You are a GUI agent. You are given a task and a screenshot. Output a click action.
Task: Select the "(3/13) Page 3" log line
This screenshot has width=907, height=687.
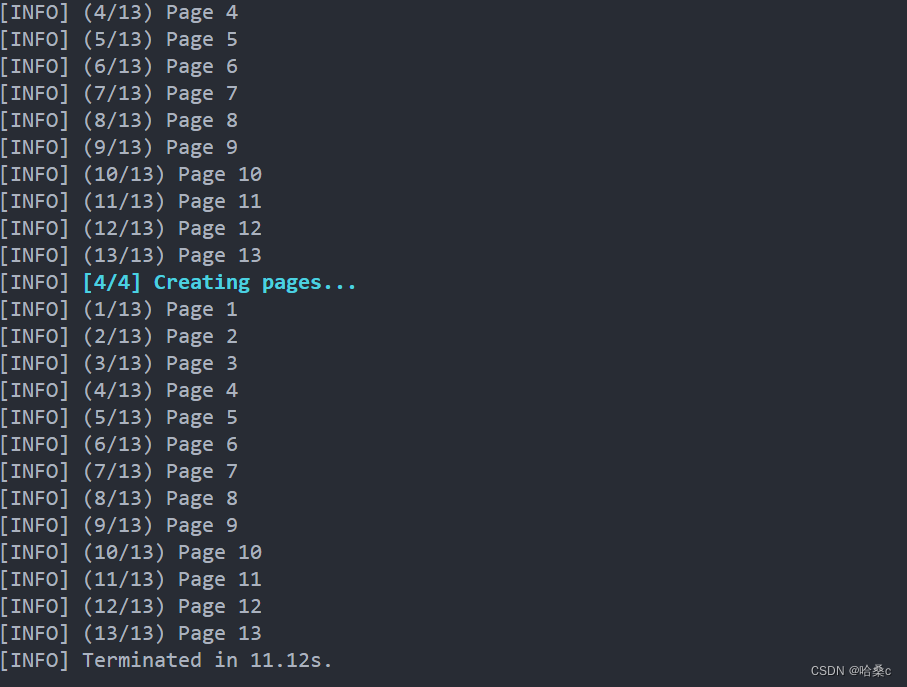(x=160, y=364)
